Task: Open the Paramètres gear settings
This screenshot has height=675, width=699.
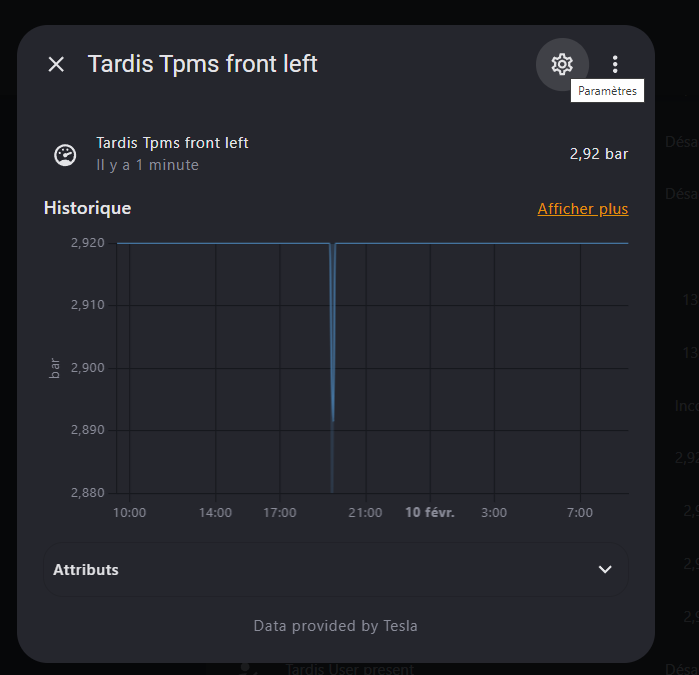Action: pos(562,64)
